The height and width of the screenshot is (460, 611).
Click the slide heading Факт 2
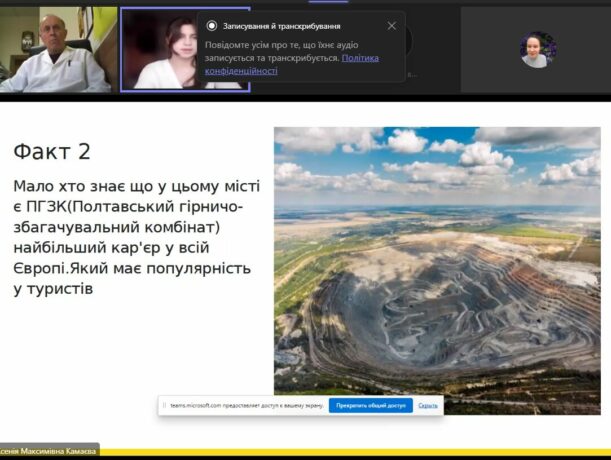click(x=52, y=151)
